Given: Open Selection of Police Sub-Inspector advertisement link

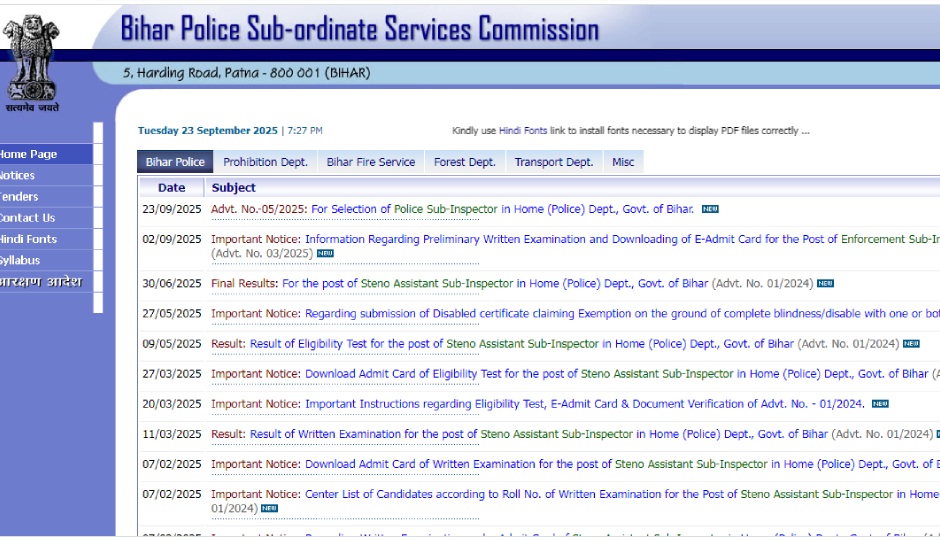Looking at the screenshot, I should 502,210.
